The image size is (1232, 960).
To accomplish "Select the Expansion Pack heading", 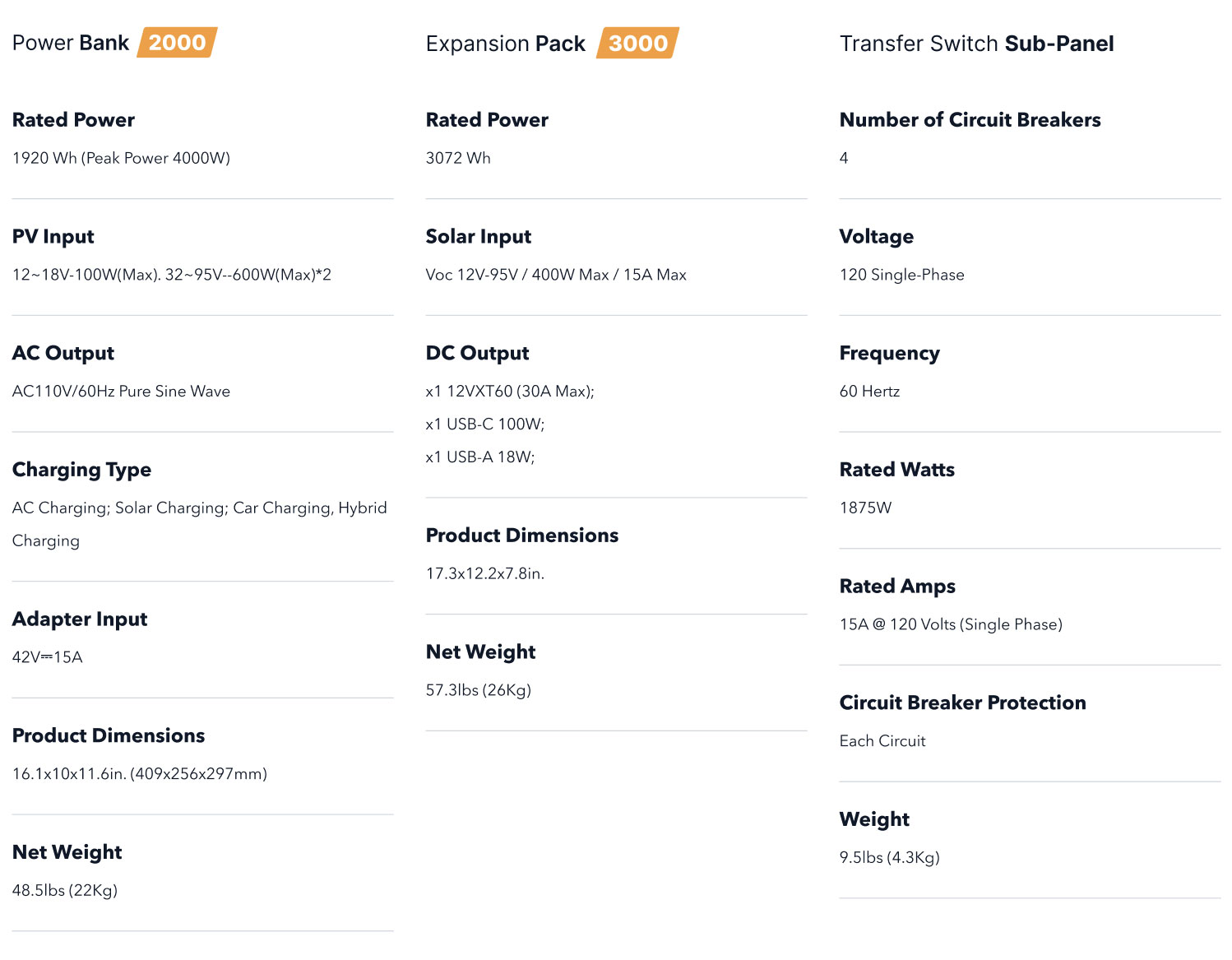I will tap(506, 44).
